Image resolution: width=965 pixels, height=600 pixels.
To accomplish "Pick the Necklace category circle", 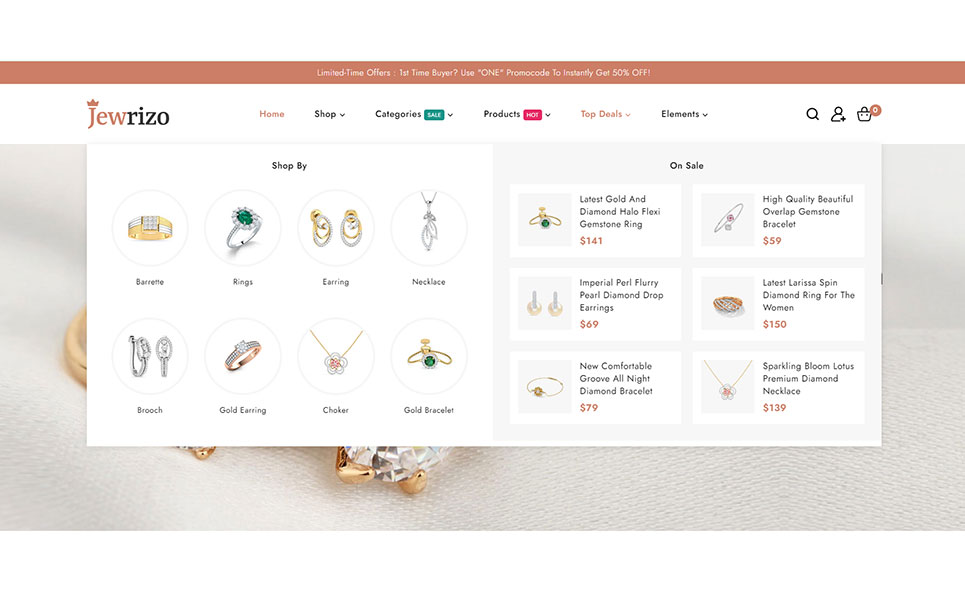I will [x=429, y=228].
